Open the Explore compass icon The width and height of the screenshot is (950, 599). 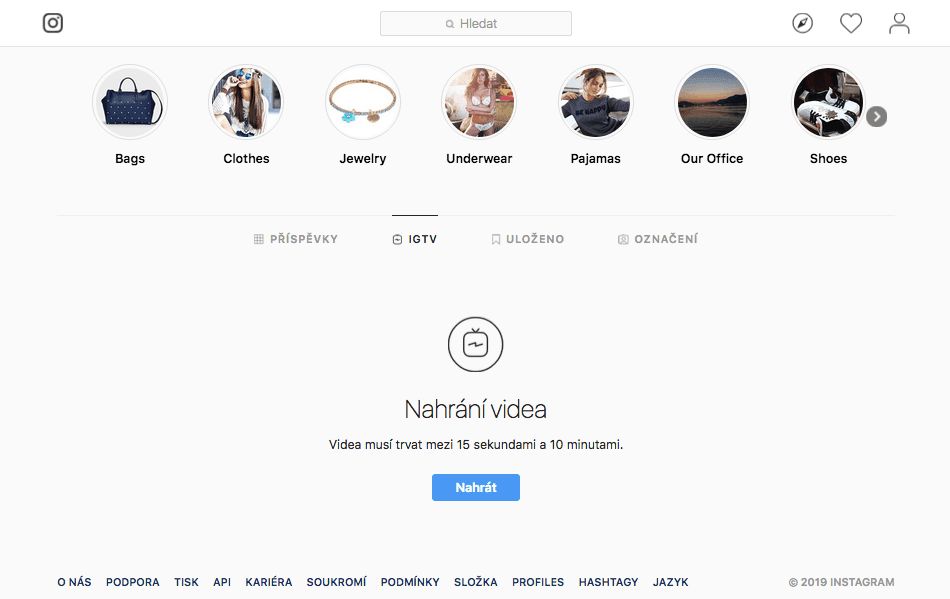point(802,23)
